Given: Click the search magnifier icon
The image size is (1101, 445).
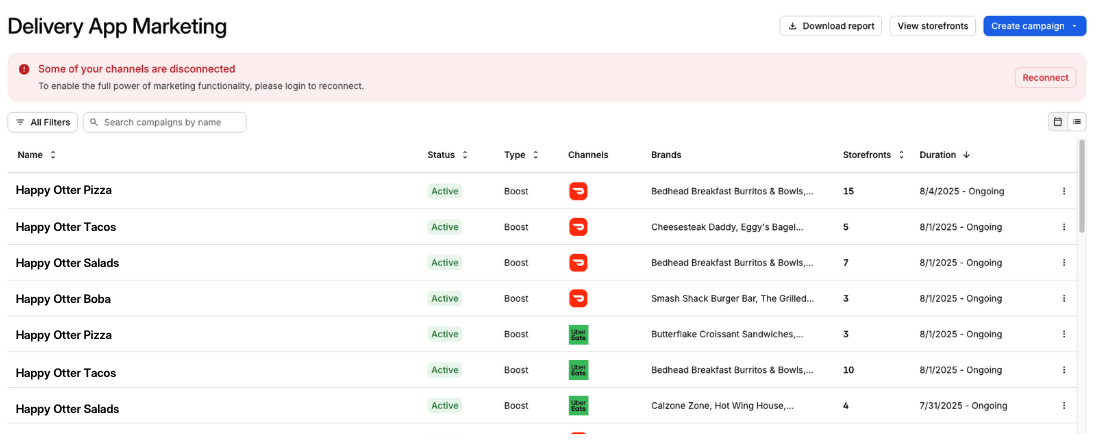Looking at the screenshot, I should coord(94,122).
